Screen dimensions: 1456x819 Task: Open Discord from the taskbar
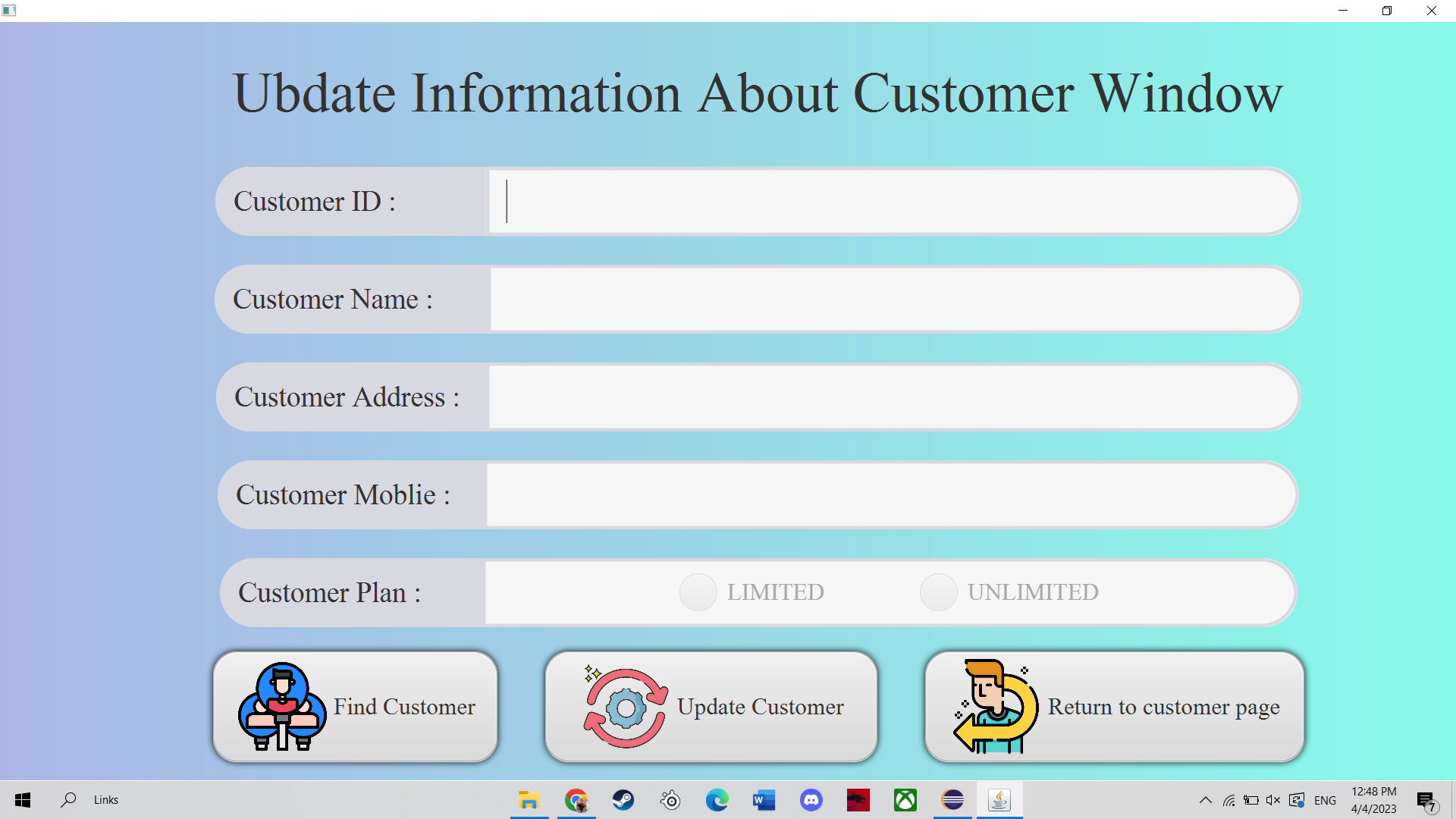click(811, 800)
